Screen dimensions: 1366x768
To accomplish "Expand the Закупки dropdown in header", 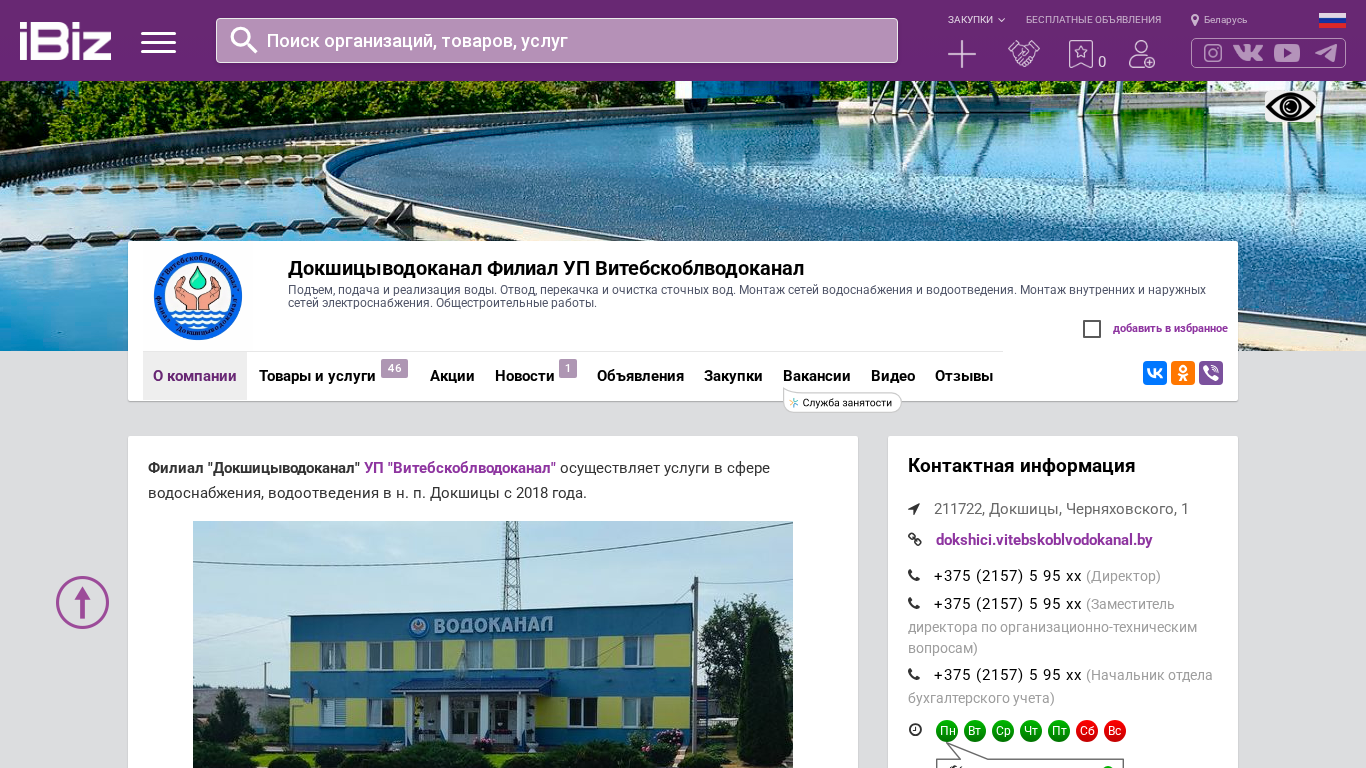I will (x=976, y=20).
